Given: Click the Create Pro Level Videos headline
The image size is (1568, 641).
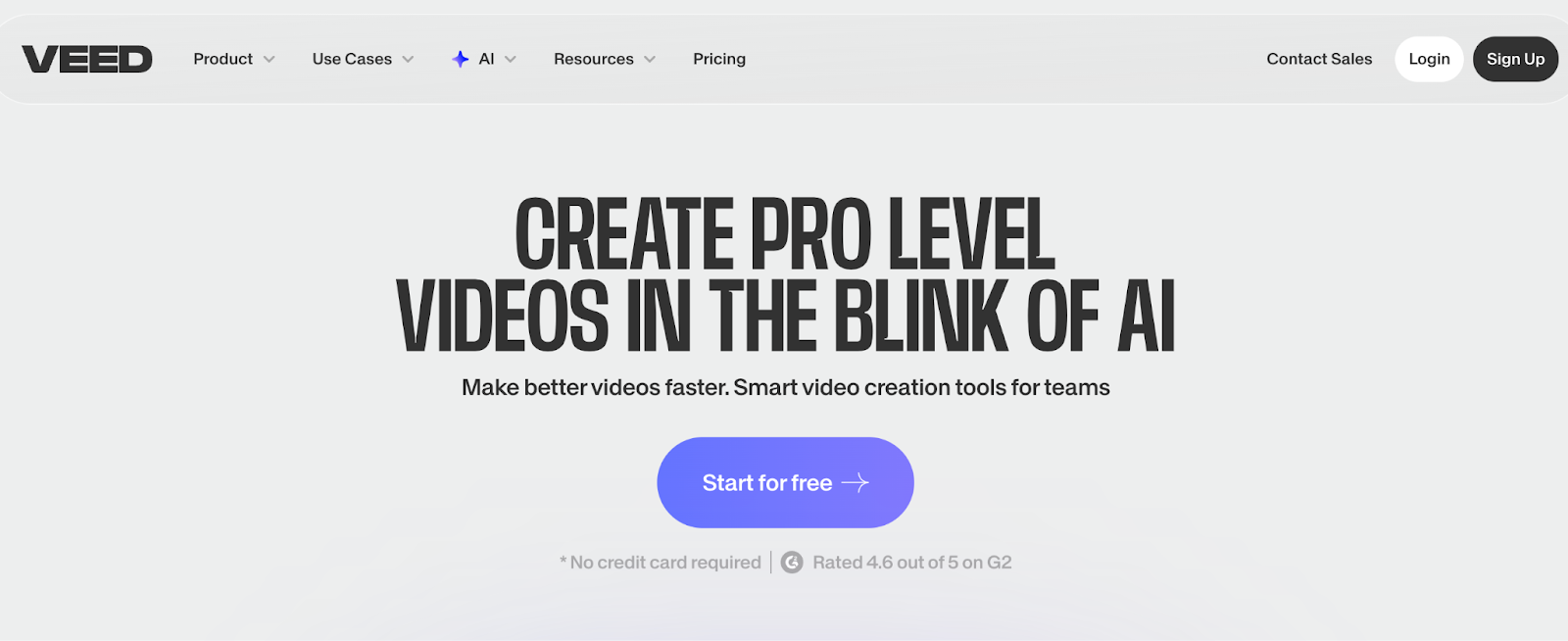Looking at the screenshot, I should click(785, 274).
